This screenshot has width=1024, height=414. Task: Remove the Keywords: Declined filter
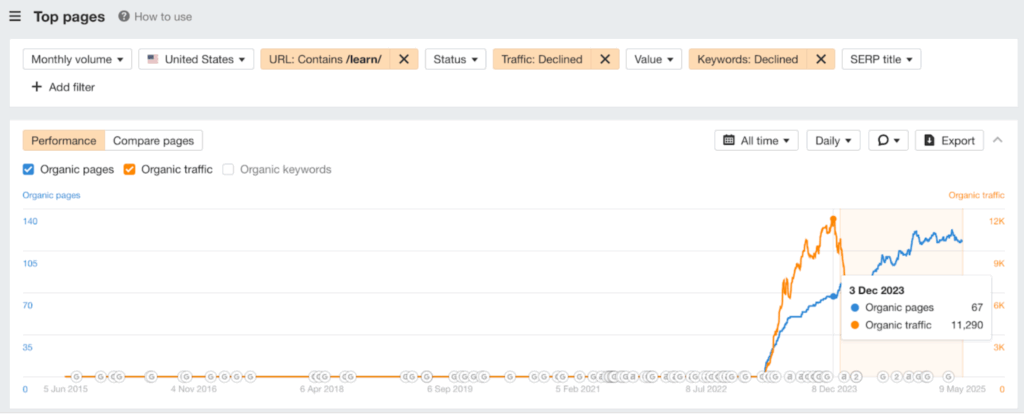pos(820,59)
